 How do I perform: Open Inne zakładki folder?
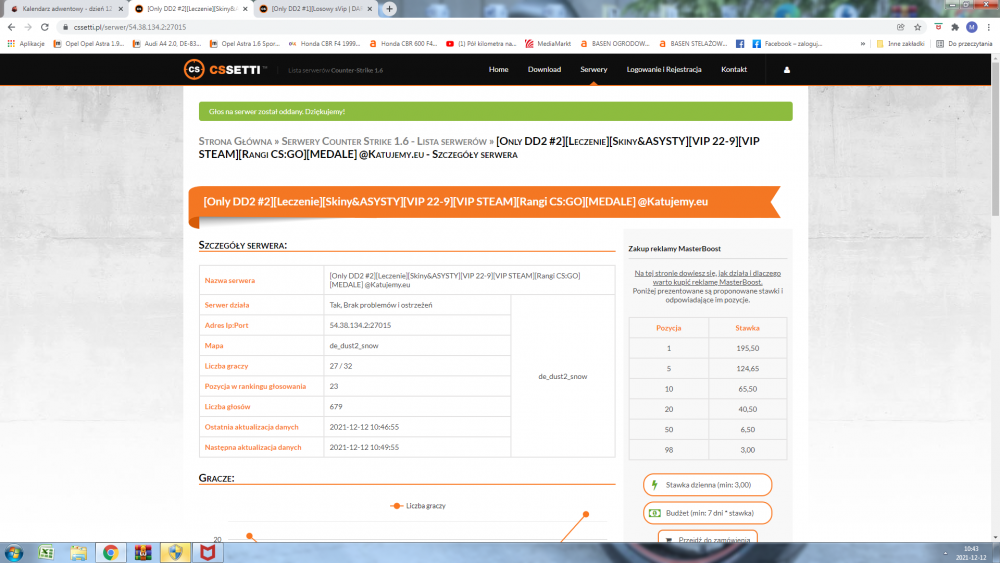pyautogui.click(x=901, y=44)
